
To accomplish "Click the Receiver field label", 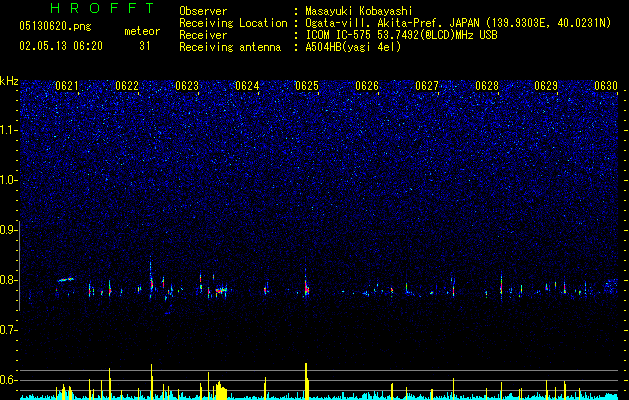I will tap(203, 35).
